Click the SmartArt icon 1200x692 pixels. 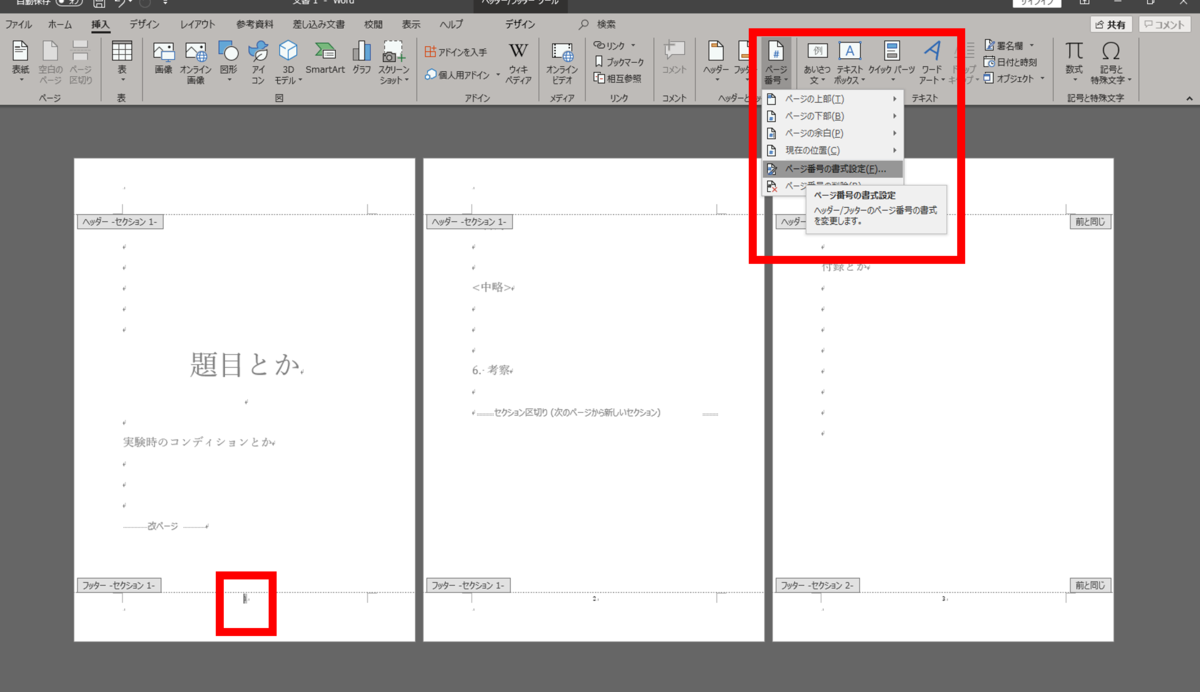(325, 59)
